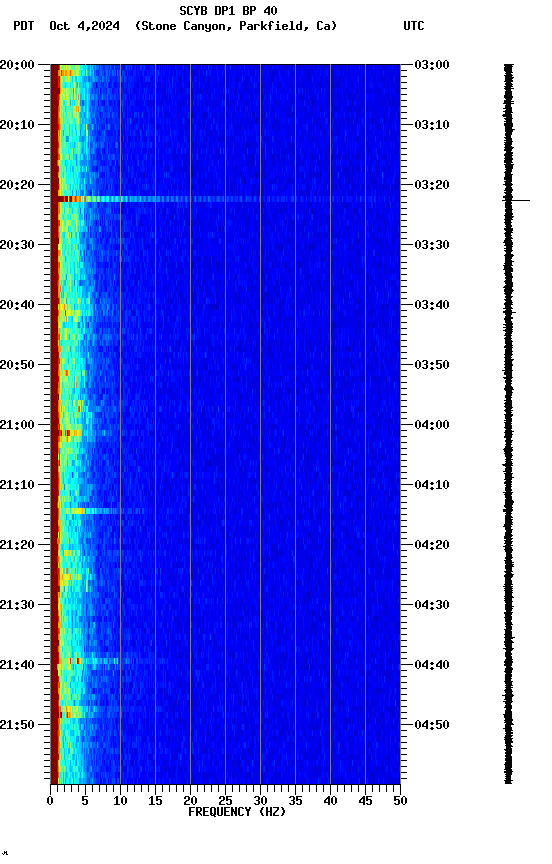
Task: Click the 20:30 PDT time label
Action: [x=17, y=245]
